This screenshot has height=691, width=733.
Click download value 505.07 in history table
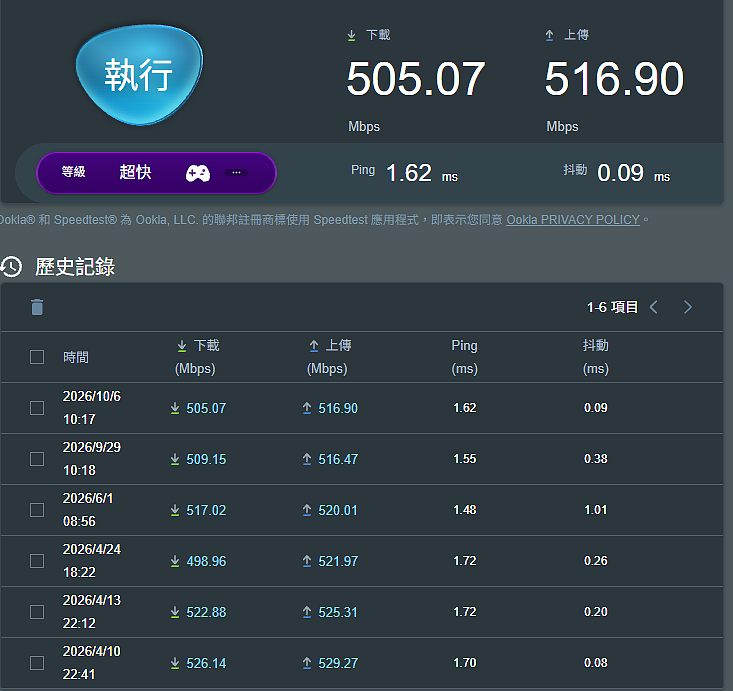(206, 408)
